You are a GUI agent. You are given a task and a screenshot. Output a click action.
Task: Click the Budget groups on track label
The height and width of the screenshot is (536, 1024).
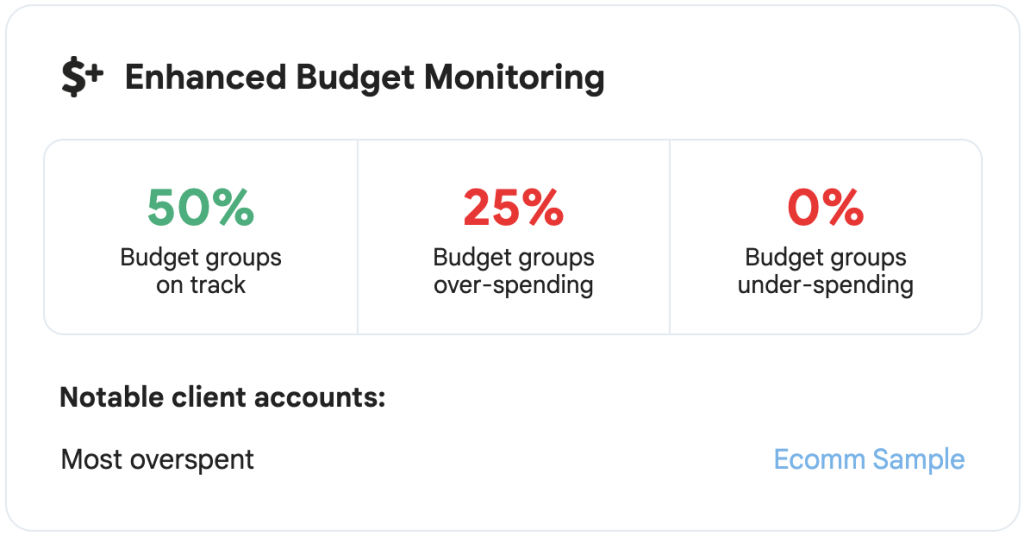[200, 271]
